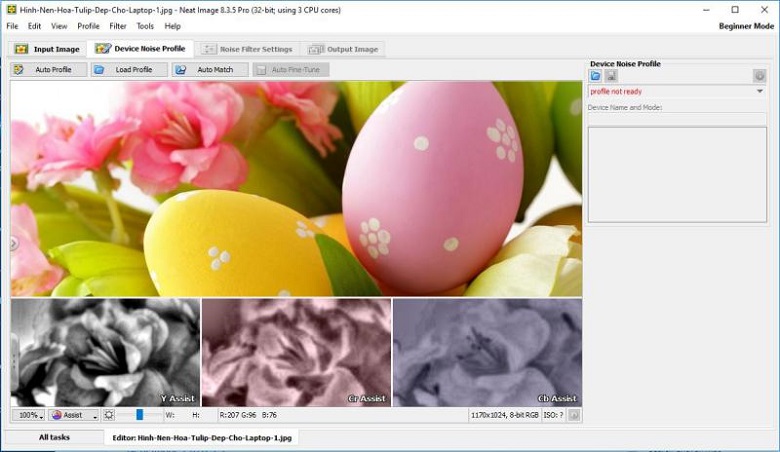The height and width of the screenshot is (452, 780).
Task: Click the Neat Image title bar icon
Action: tap(11, 9)
